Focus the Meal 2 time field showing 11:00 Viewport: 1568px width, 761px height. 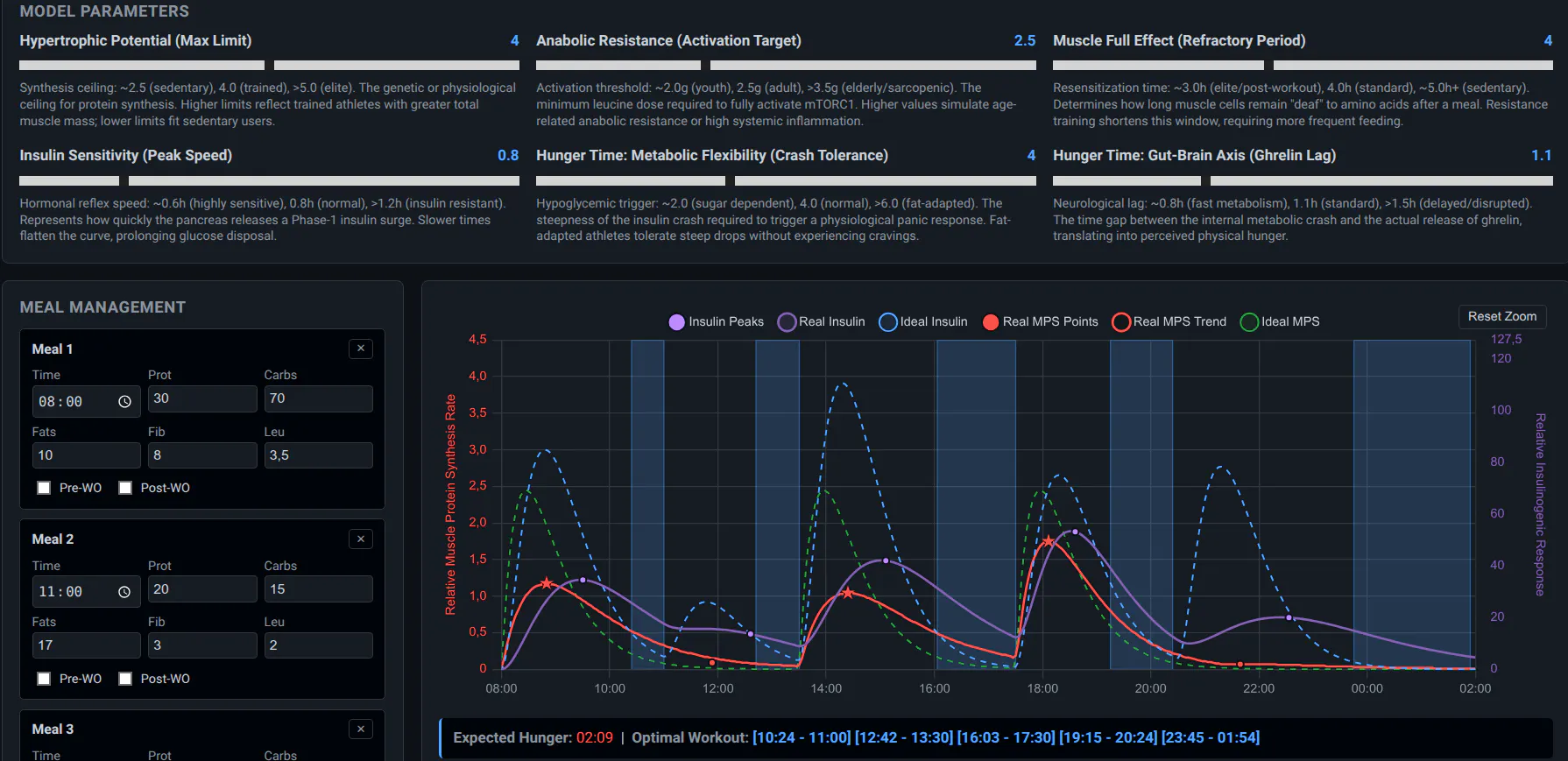tap(86, 592)
